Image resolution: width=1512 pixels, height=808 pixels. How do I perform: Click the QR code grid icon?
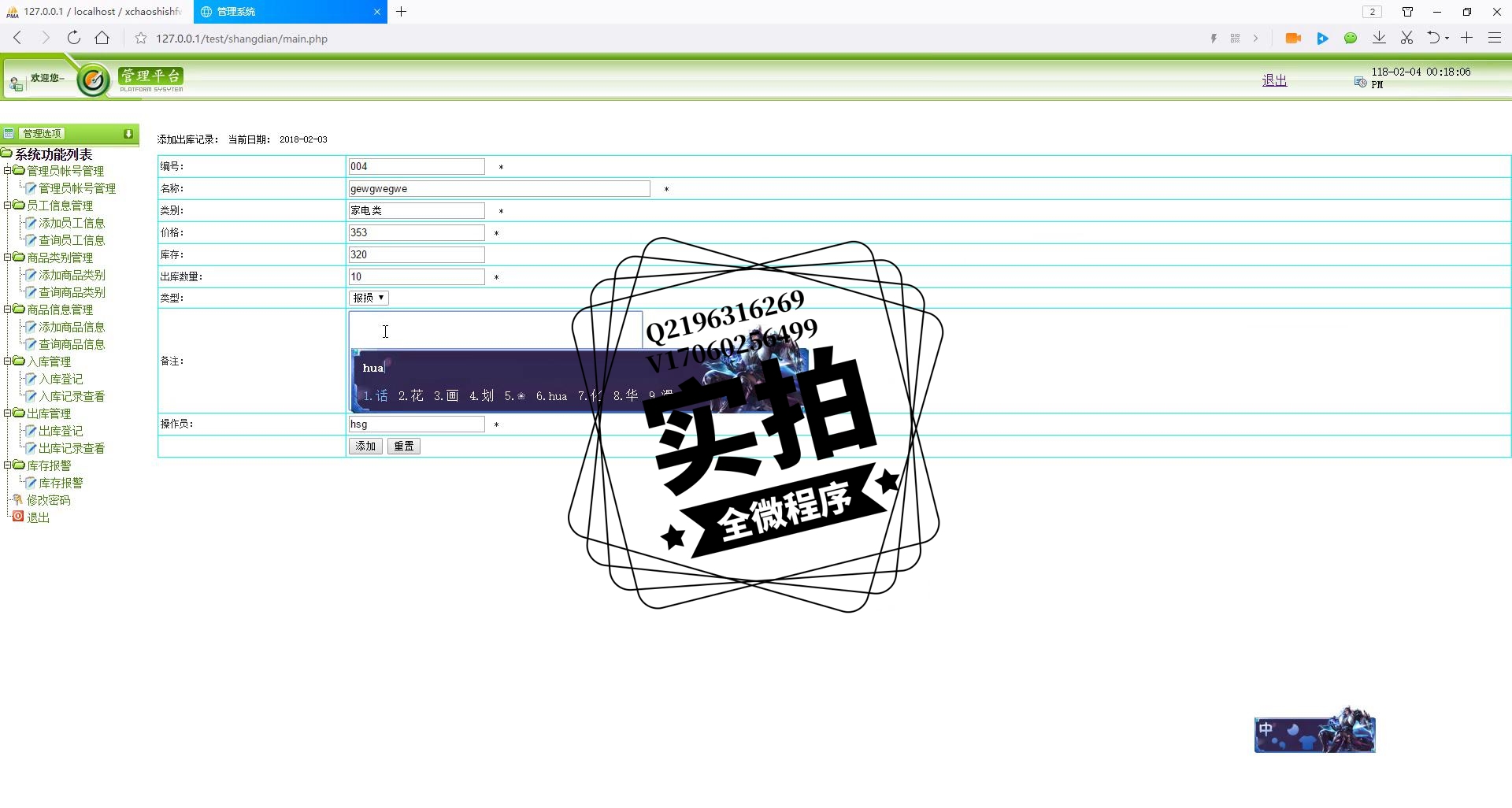pos(1235,39)
